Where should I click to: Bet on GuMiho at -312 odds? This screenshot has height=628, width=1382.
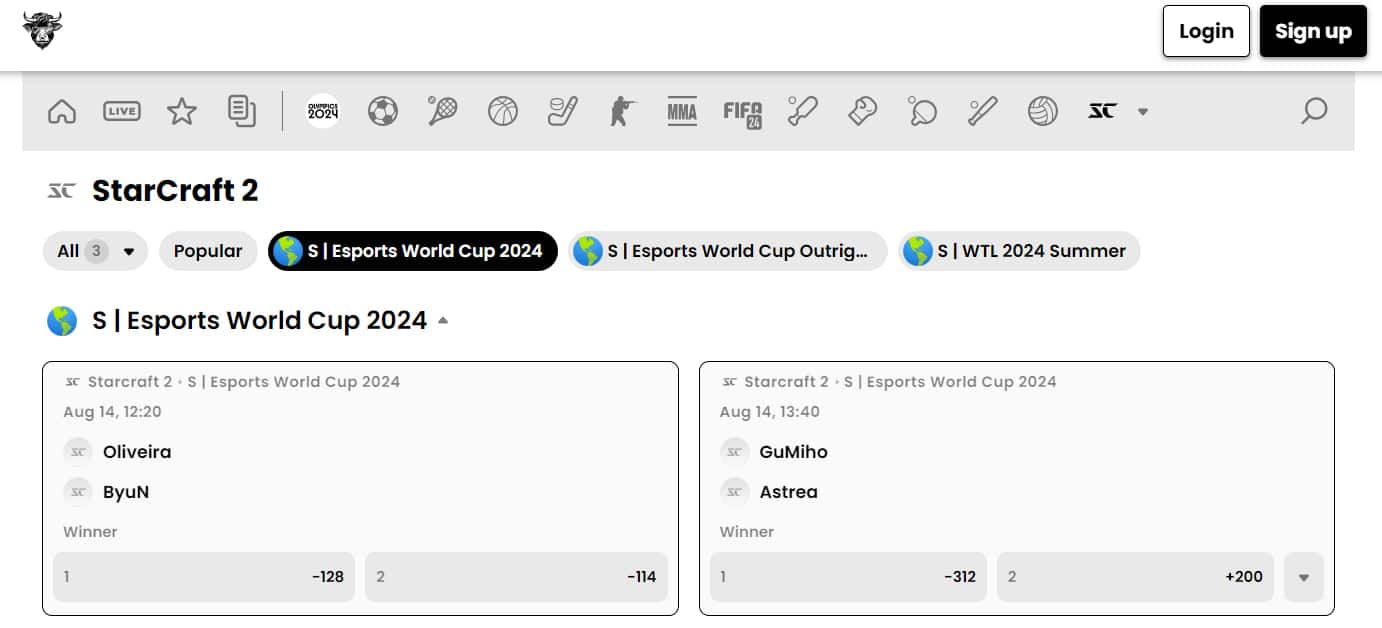point(848,577)
